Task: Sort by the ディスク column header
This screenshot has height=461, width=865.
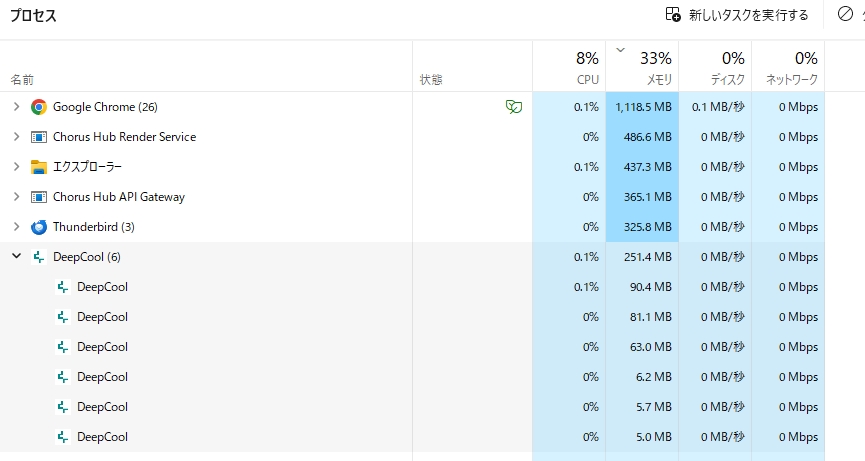Action: coord(715,66)
